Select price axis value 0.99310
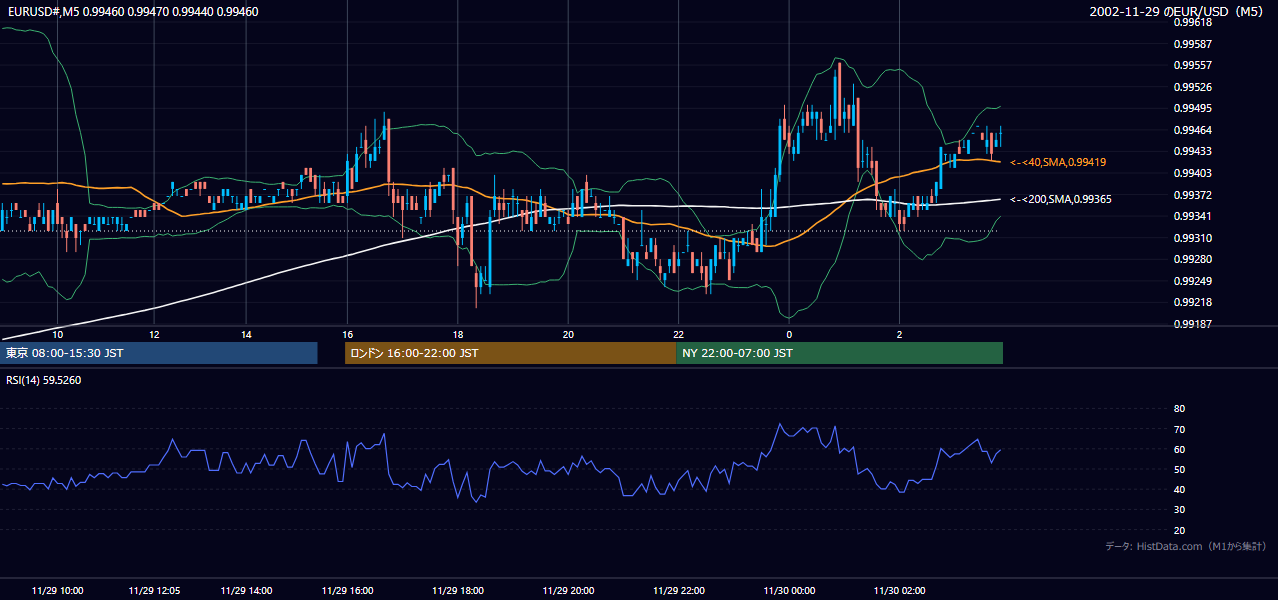Screen dimensions: 1278x600 click(x=1192, y=238)
